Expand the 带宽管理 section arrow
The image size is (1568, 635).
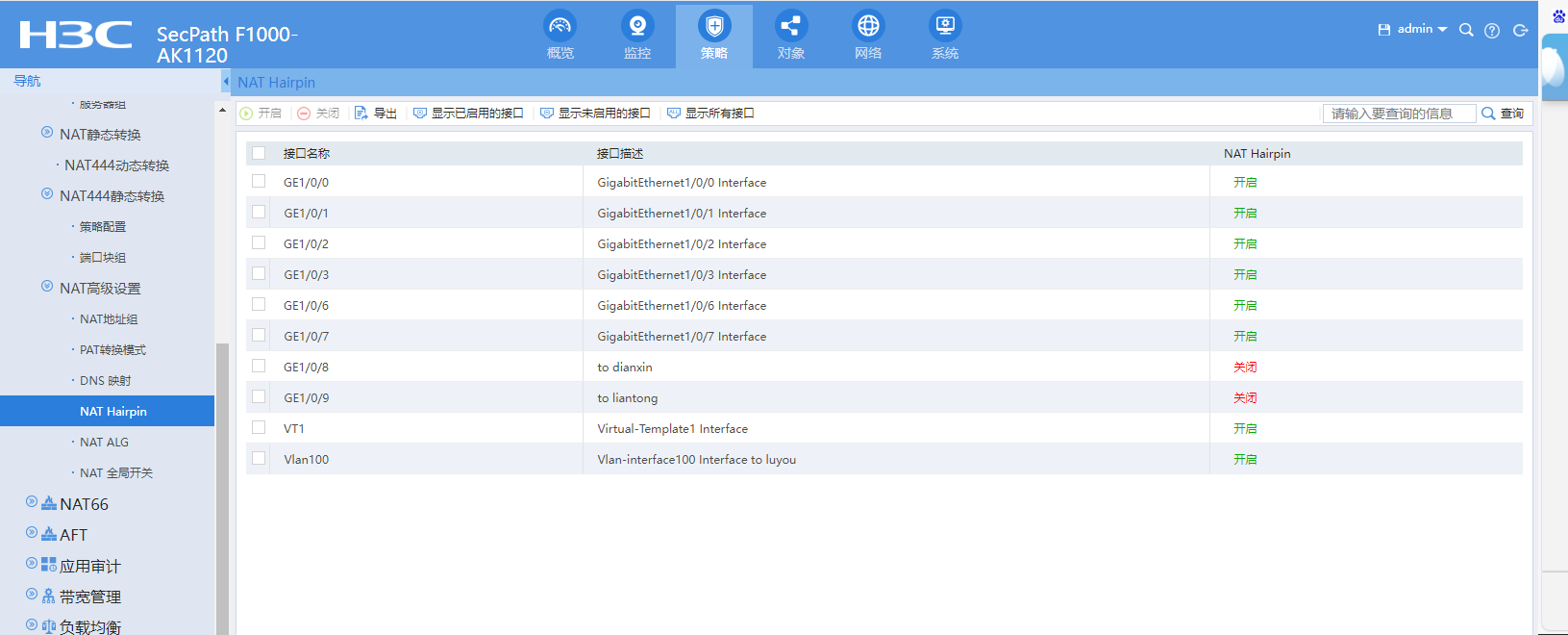coord(32,595)
